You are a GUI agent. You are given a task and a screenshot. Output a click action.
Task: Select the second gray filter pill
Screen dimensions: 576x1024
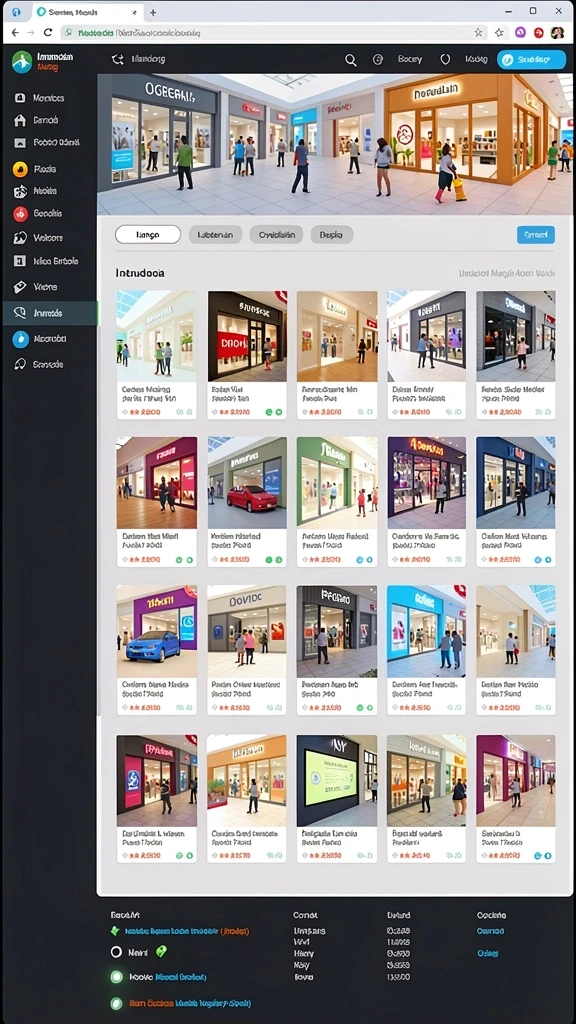point(216,234)
